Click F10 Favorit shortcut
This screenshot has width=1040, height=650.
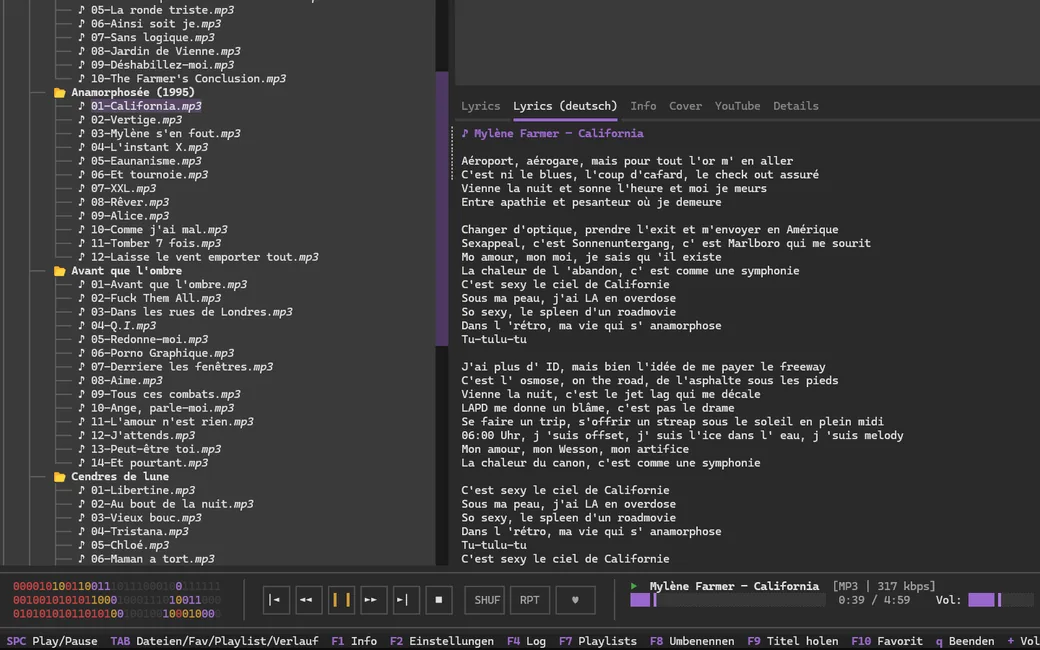point(887,641)
